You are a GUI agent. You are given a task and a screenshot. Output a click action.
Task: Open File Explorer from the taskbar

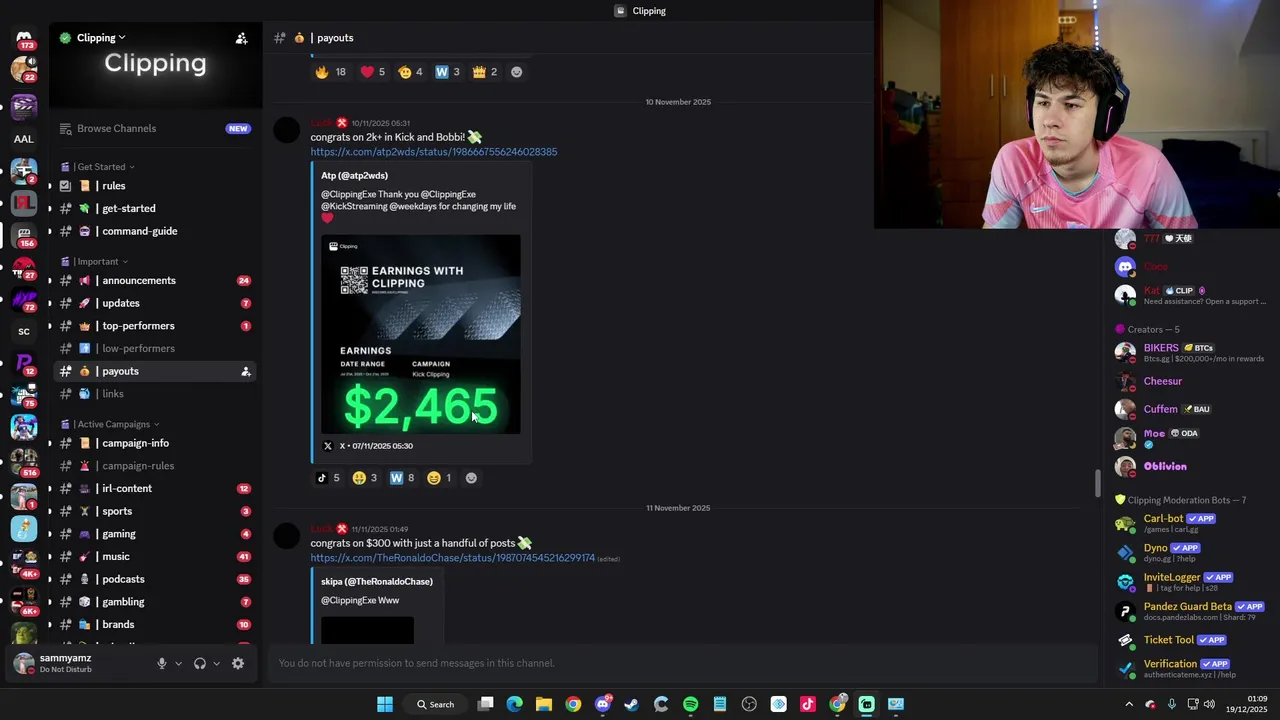click(x=543, y=704)
